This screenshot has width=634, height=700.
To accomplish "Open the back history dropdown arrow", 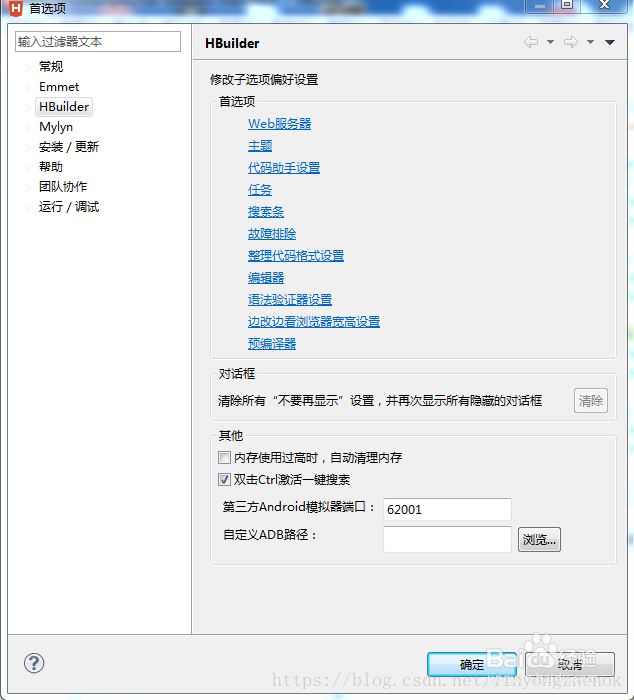I will coord(551,42).
